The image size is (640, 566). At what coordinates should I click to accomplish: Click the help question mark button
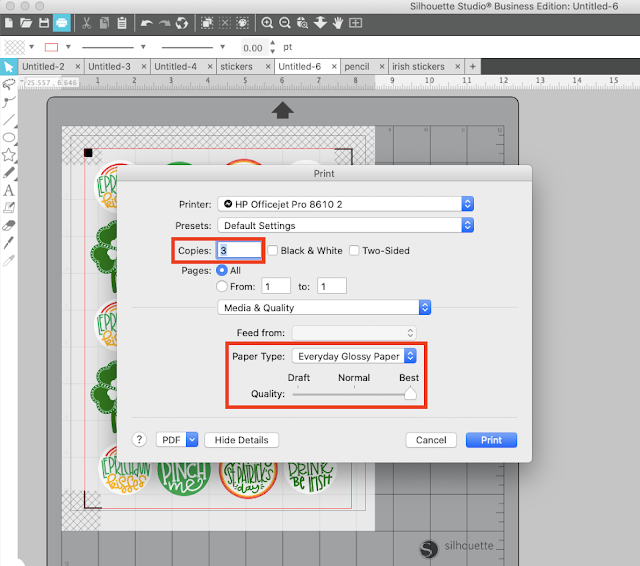click(x=139, y=439)
